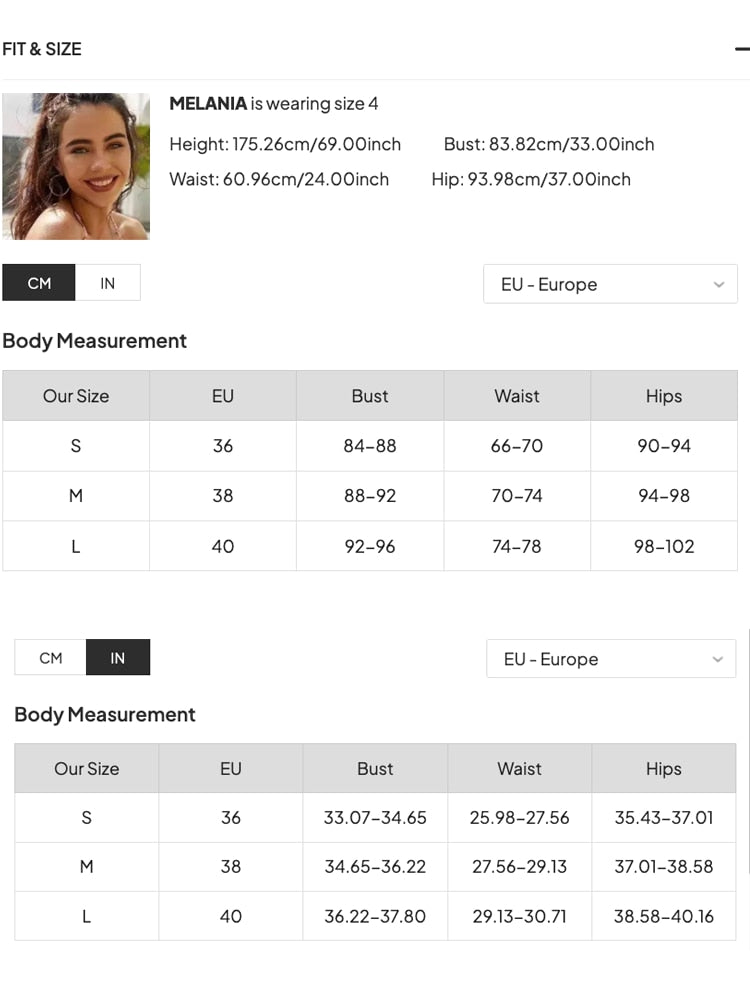Screen dimensions: 750x1000
Task: Click the 'Our Size' header in lower table
Action: 87,769
